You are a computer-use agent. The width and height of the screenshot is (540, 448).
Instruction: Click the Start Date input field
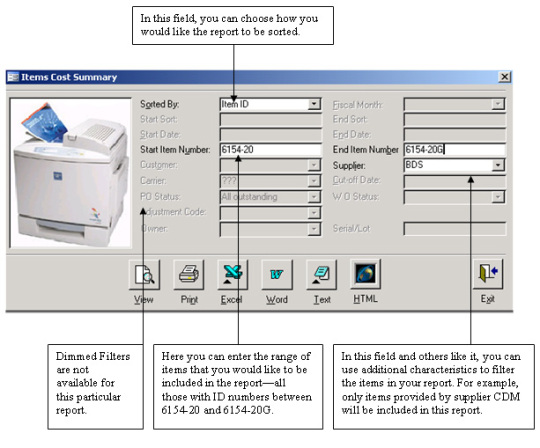[270, 134]
